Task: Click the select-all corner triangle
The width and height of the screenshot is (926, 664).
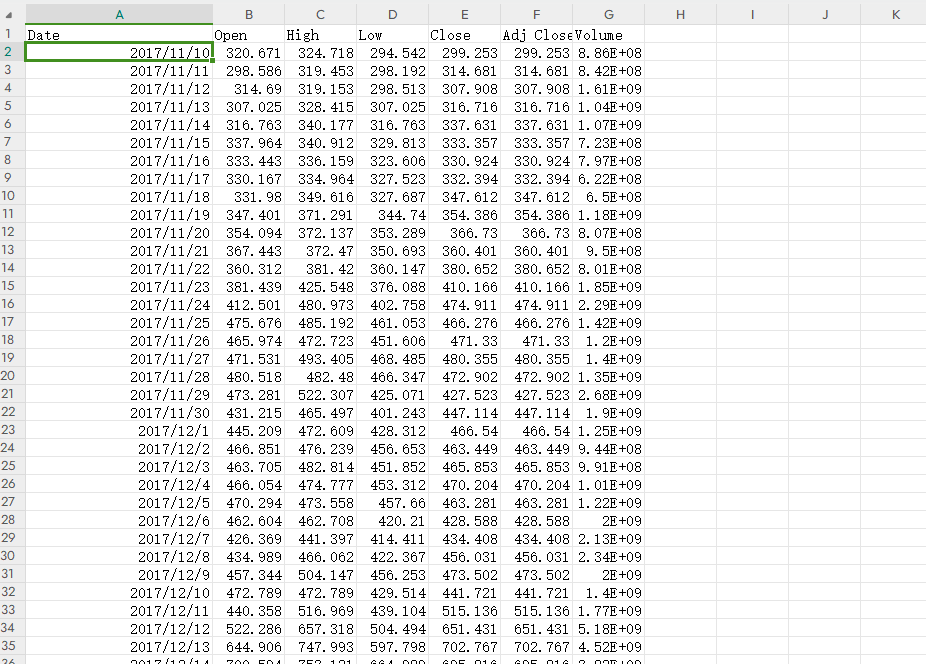Action: (8, 15)
